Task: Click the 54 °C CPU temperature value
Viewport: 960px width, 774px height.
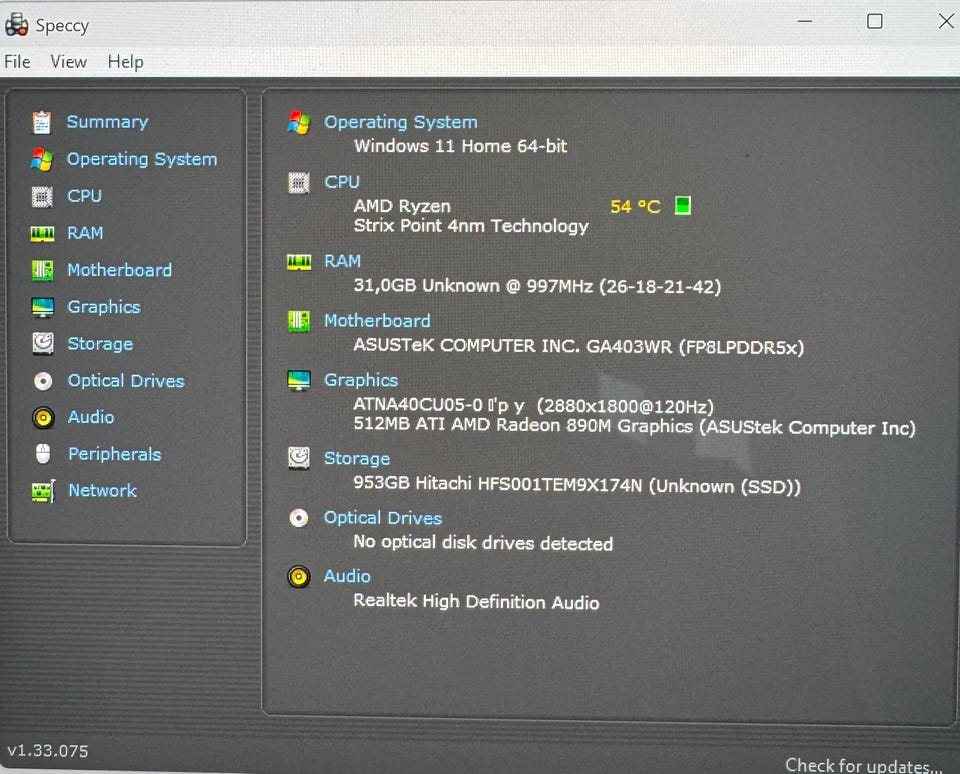Action: click(636, 206)
